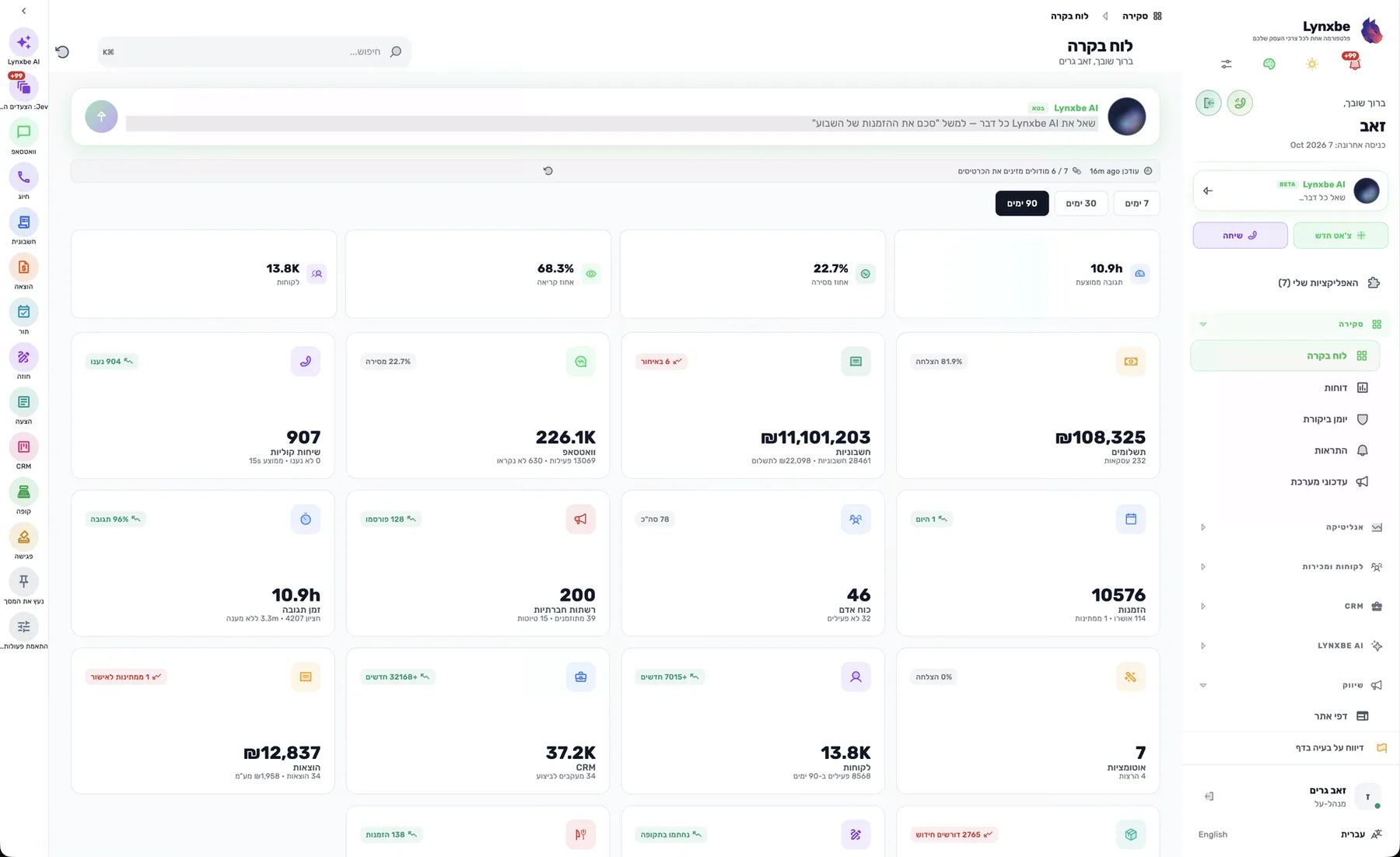Select the 30 ימים range tab
The height and width of the screenshot is (857, 1400).
(1081, 203)
